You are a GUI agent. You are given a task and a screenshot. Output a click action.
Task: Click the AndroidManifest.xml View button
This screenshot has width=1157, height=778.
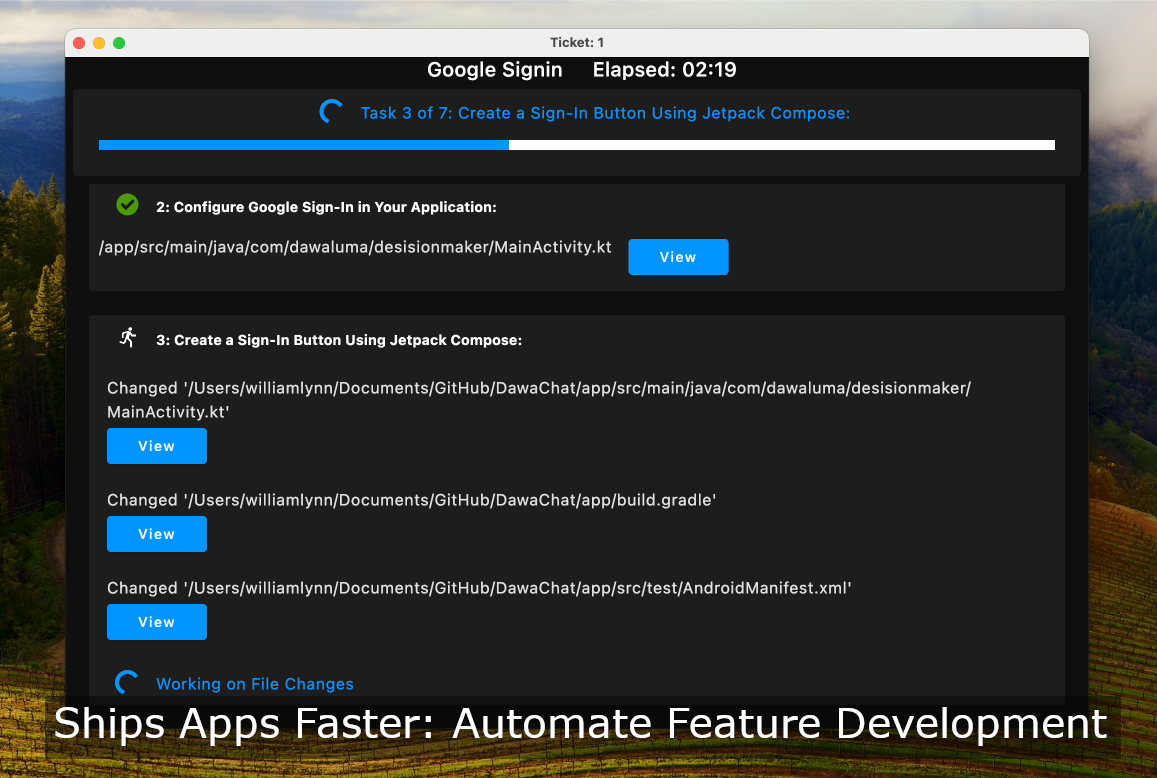[156, 622]
